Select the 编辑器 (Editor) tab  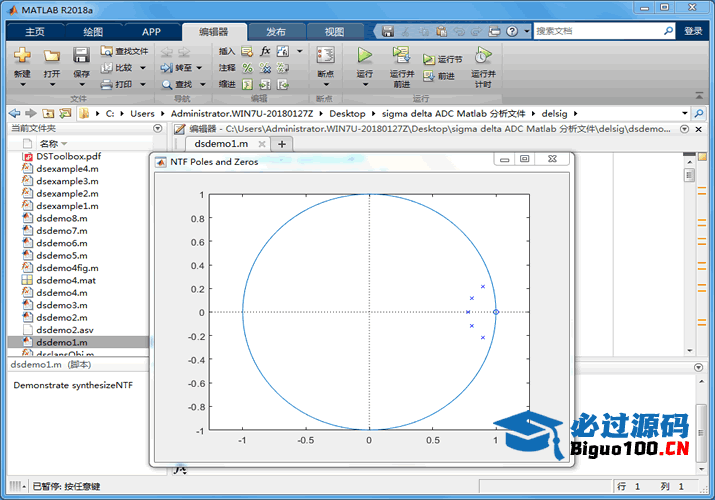point(214,32)
